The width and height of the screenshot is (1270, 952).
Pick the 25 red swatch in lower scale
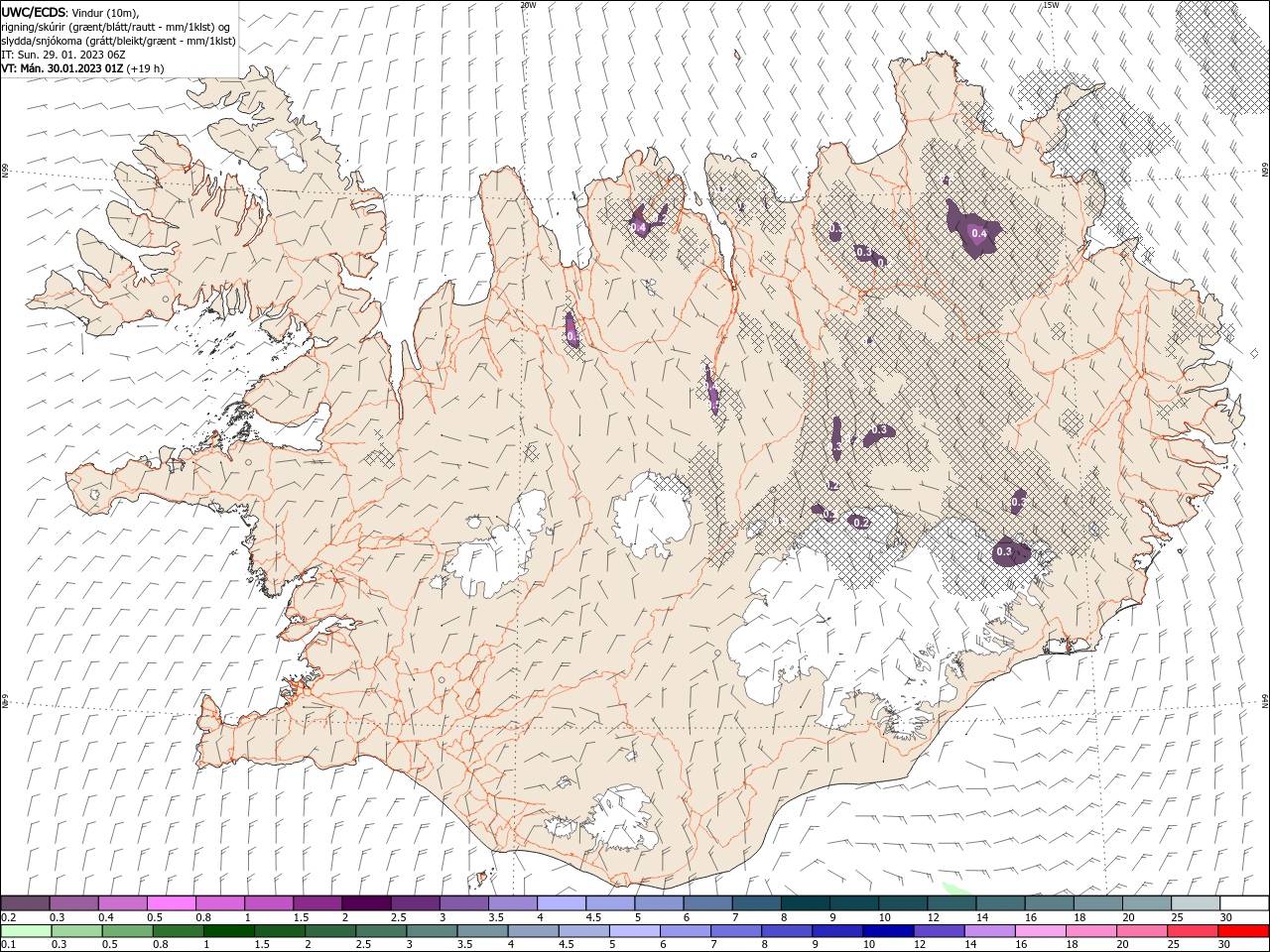click(x=1192, y=931)
